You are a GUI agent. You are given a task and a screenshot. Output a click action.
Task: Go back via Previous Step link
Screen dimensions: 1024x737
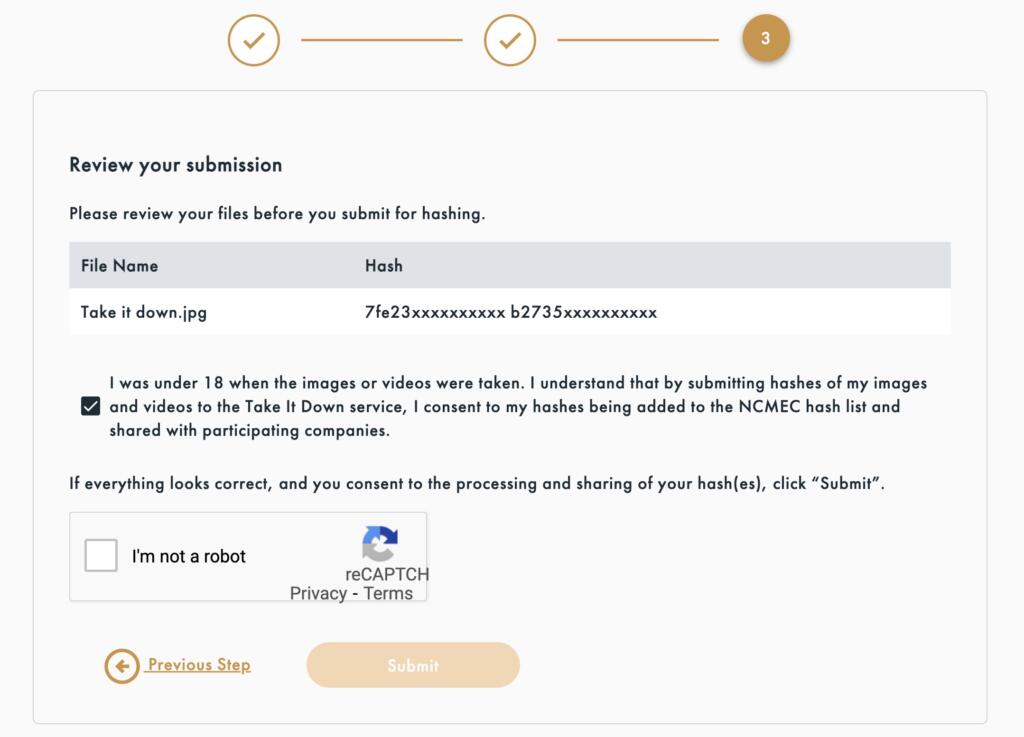click(199, 665)
